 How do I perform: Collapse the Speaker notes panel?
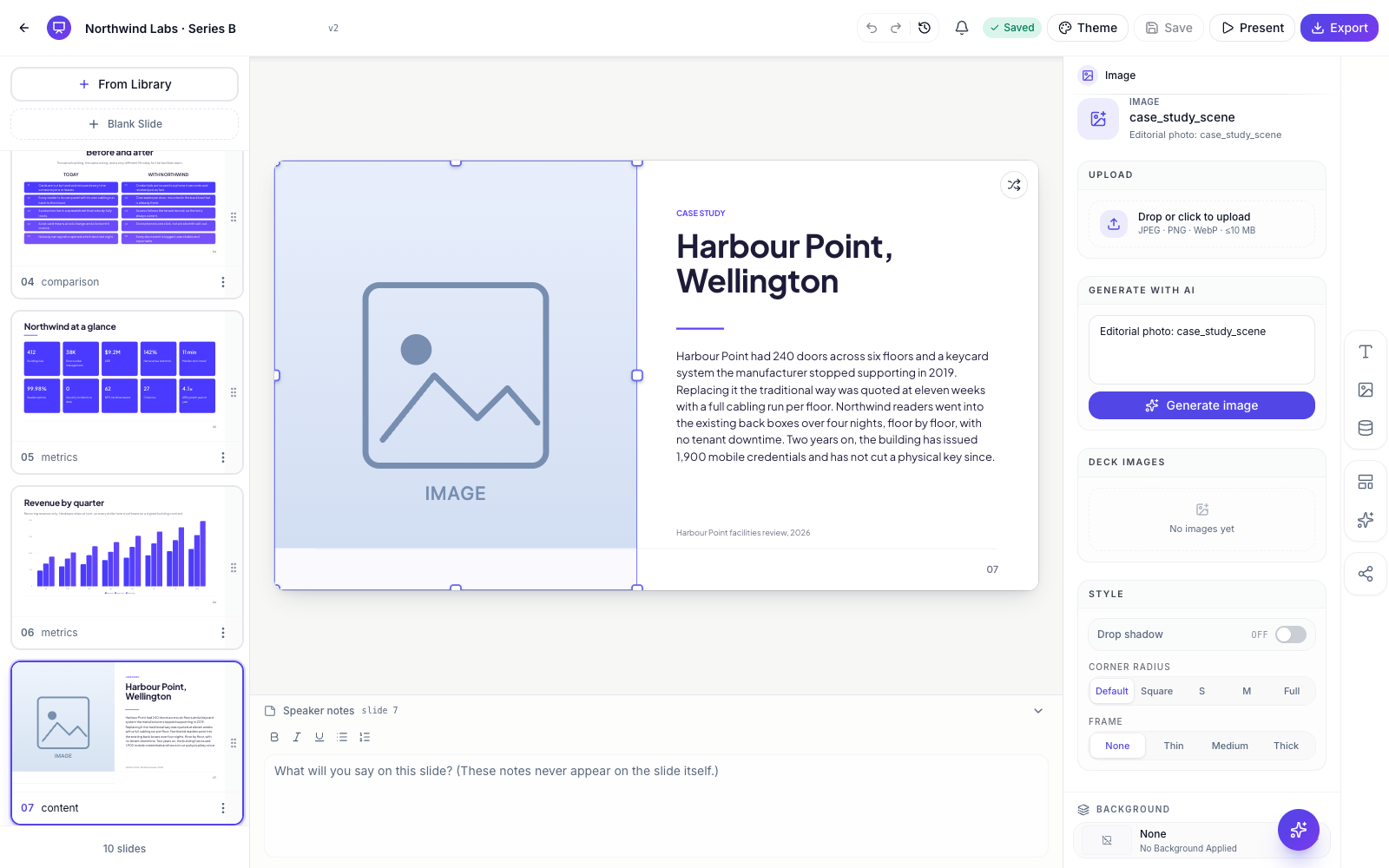(x=1038, y=711)
